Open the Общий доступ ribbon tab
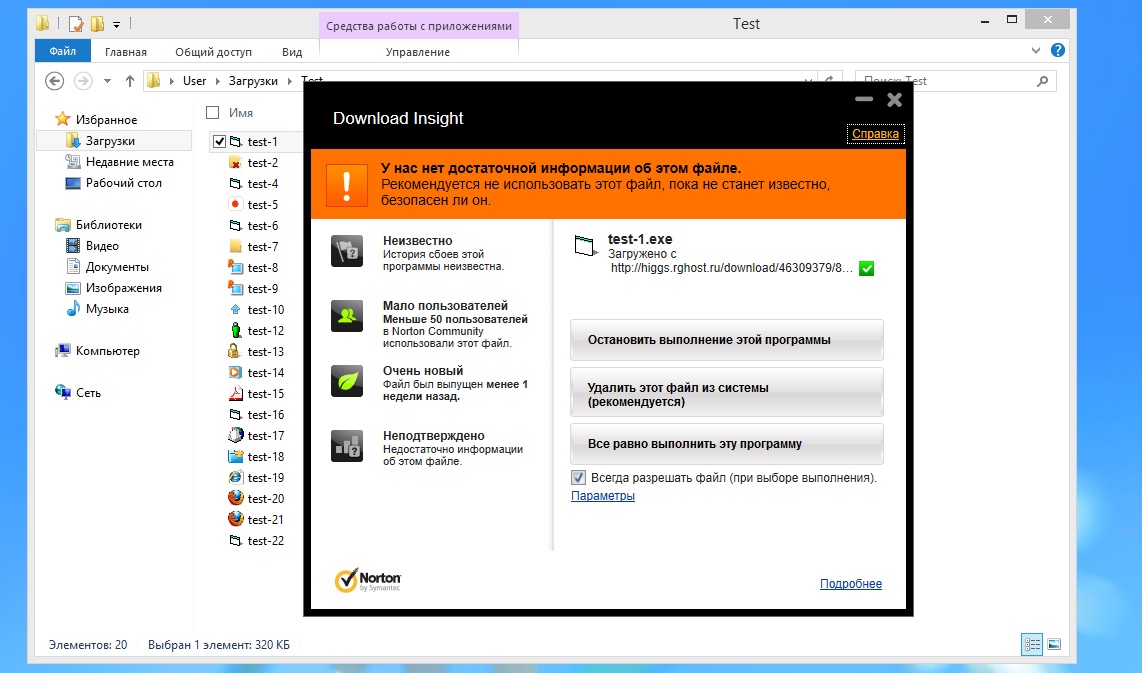This screenshot has height=673, width=1142. (x=213, y=52)
